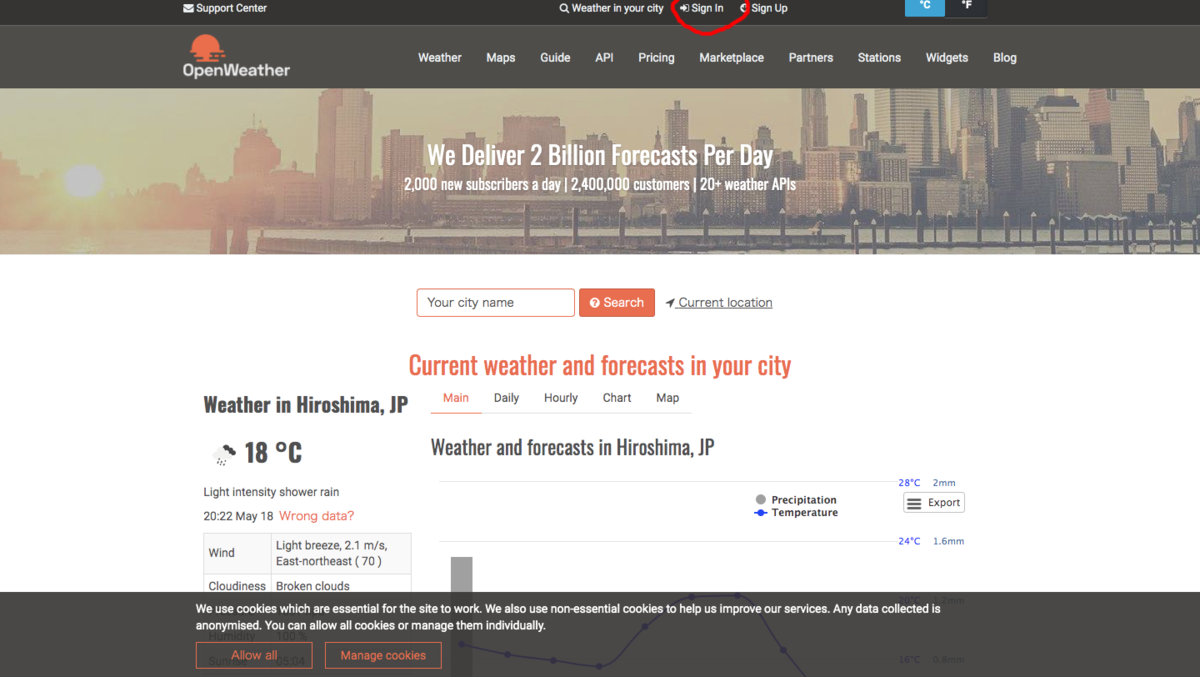This screenshot has height=677, width=1200.
Task: Click the Manage cookies button
Action: (383, 656)
